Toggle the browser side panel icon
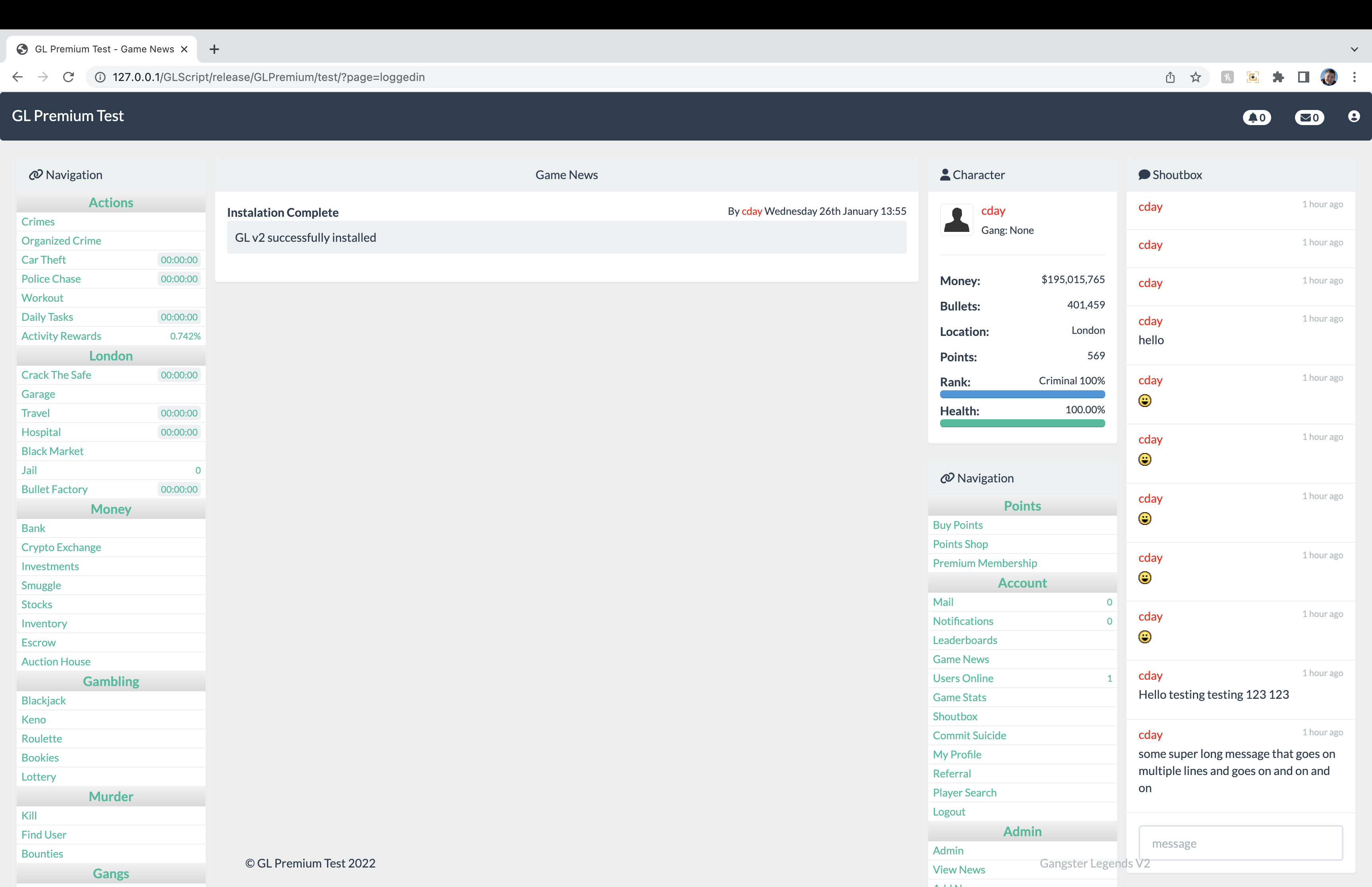 click(x=1303, y=77)
